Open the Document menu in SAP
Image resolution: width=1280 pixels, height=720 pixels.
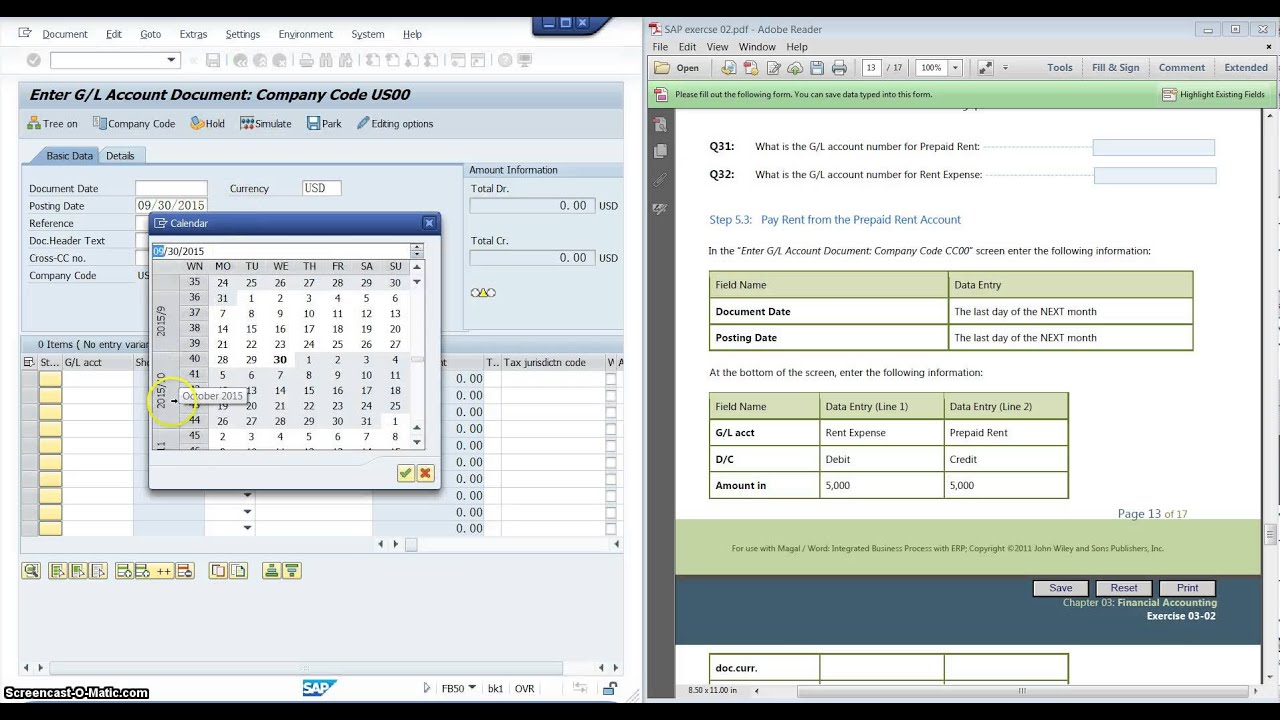click(x=65, y=34)
